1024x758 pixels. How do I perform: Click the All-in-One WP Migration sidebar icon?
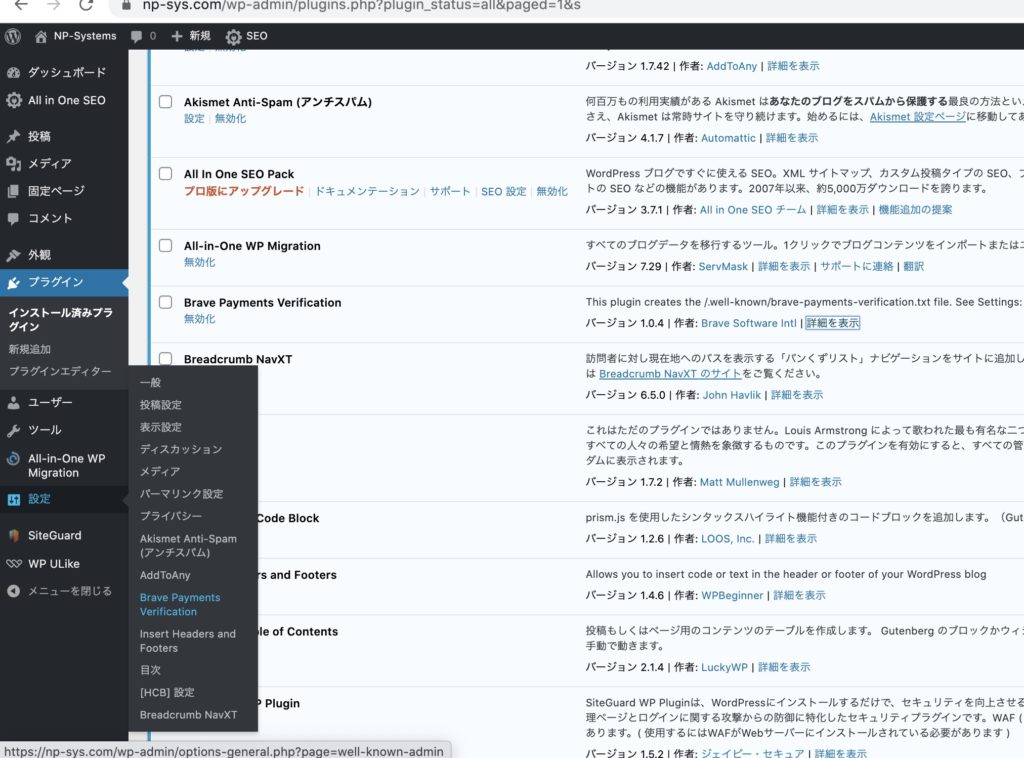13,459
